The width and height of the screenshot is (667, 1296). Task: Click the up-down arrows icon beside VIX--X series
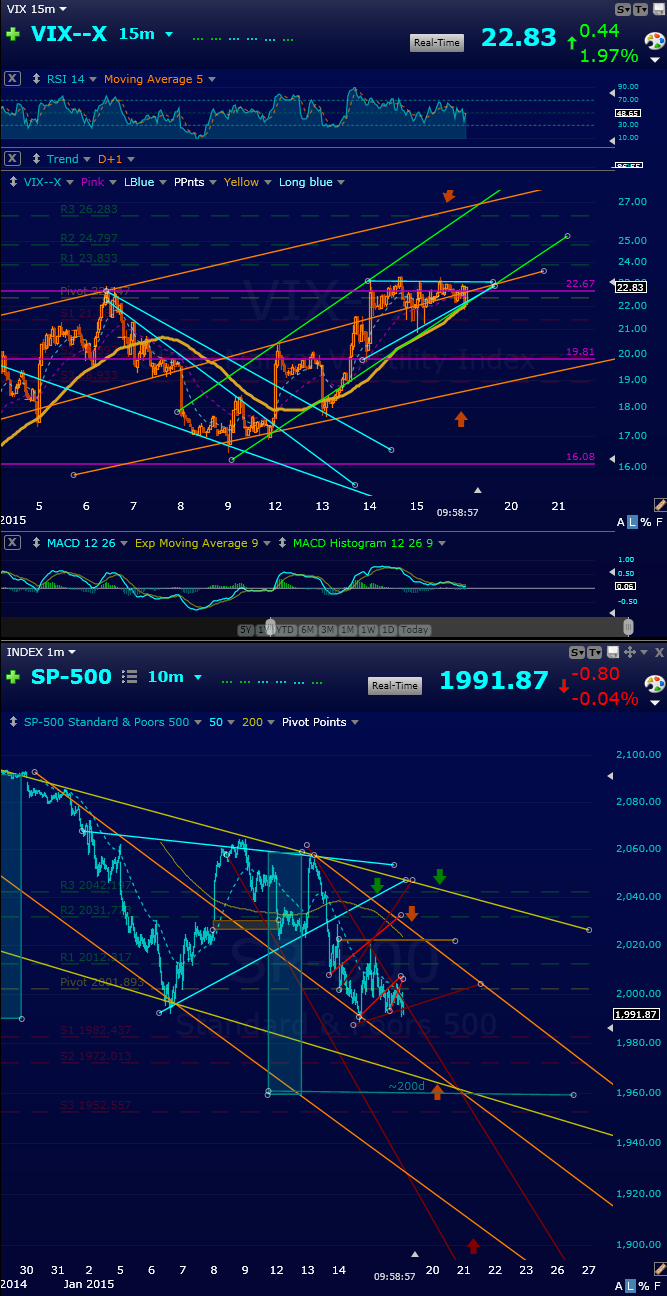point(14,182)
